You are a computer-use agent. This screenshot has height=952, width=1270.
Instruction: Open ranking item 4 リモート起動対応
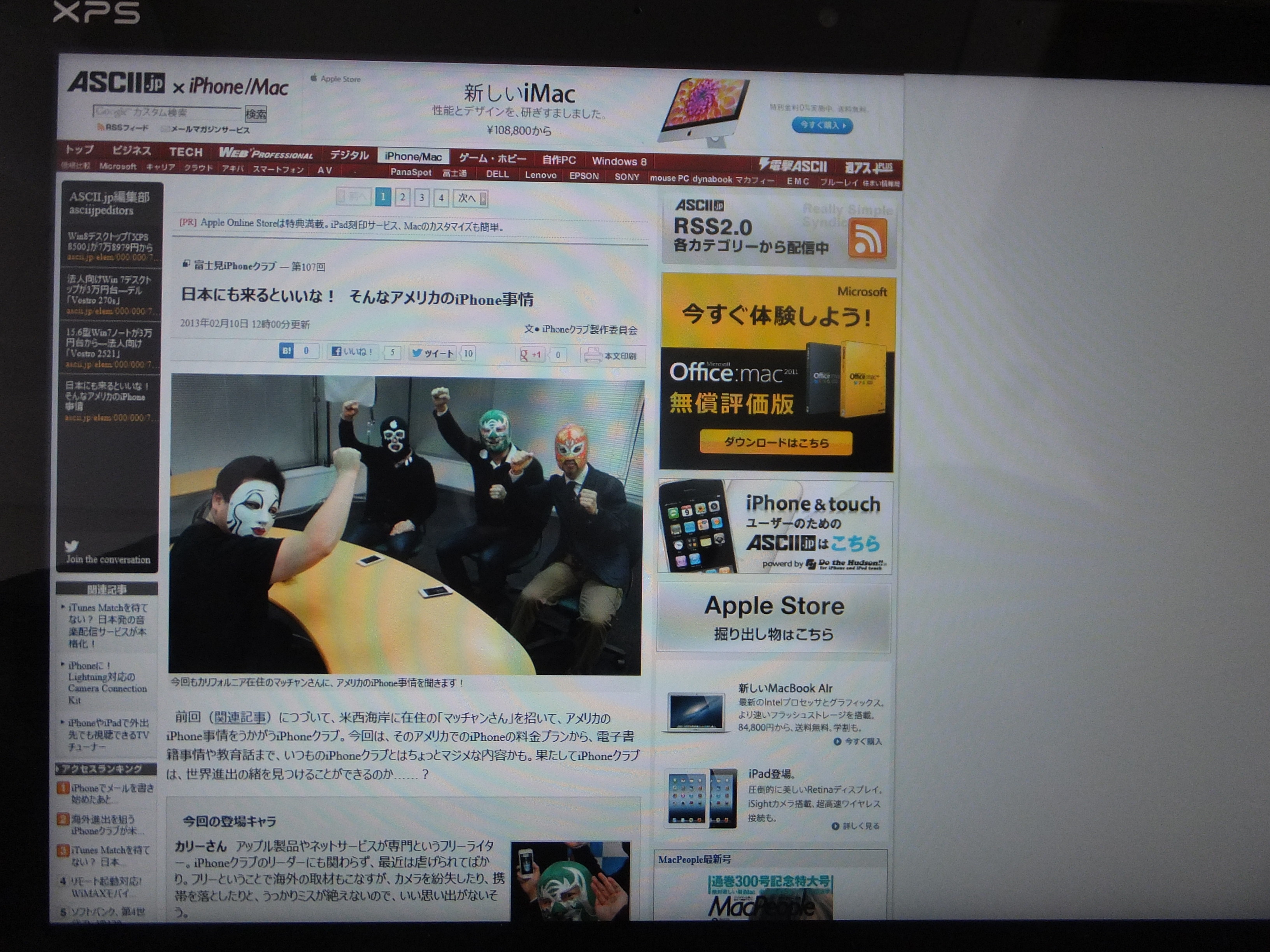point(106,887)
